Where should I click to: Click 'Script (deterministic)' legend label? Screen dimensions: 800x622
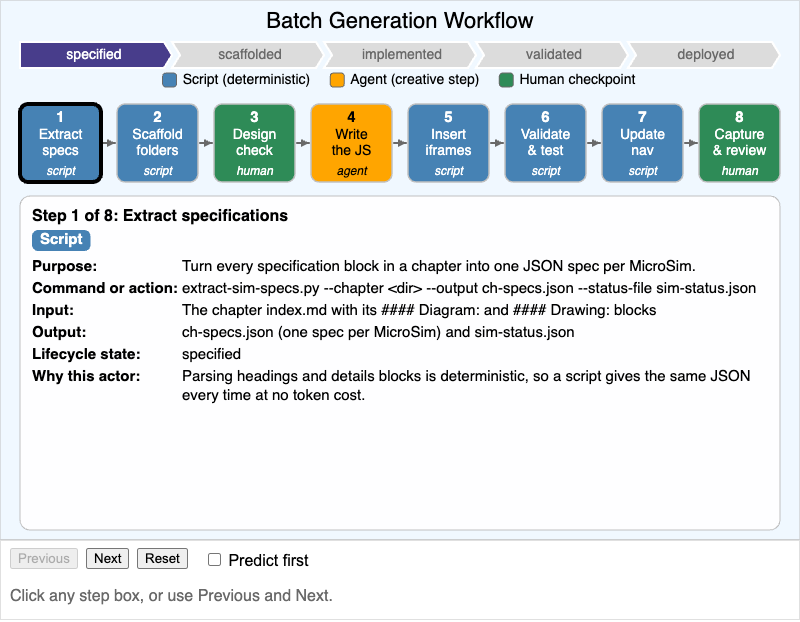pyautogui.click(x=246, y=80)
